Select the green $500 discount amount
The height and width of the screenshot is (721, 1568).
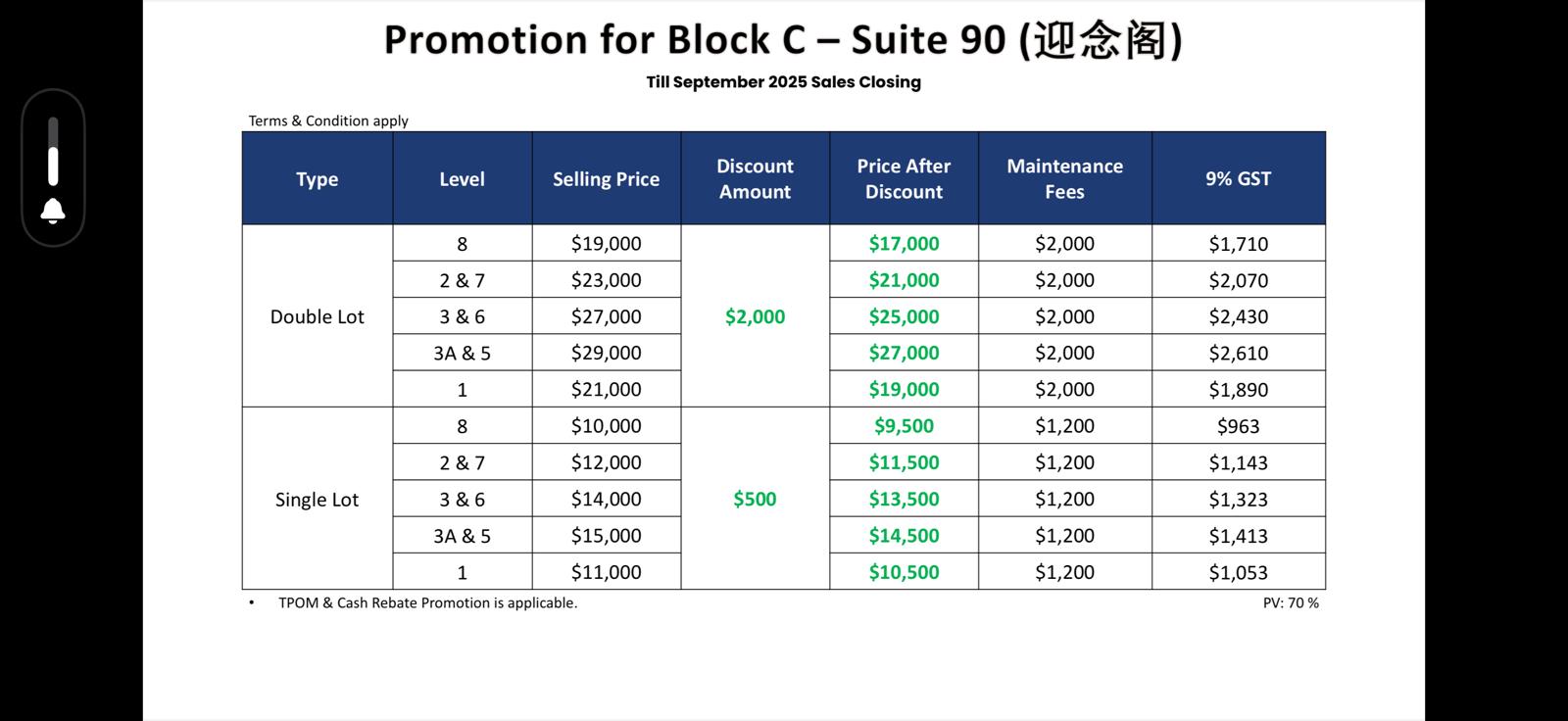point(755,500)
